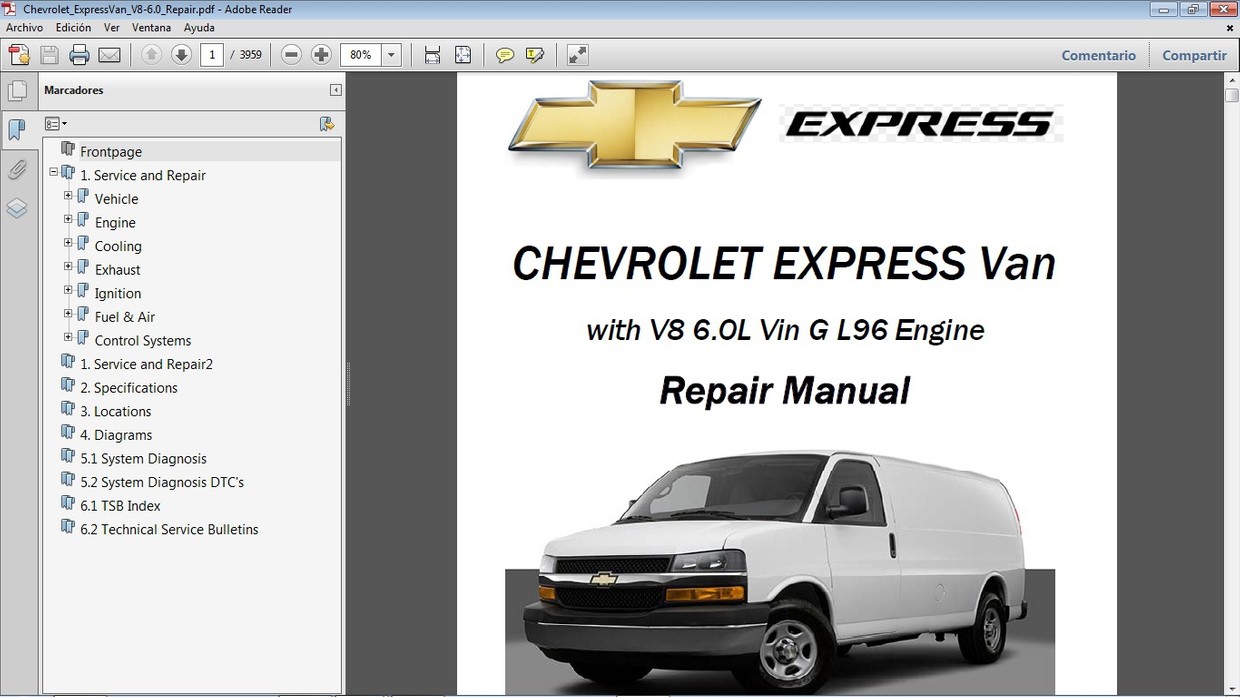Open the Edición menu

tap(73, 27)
